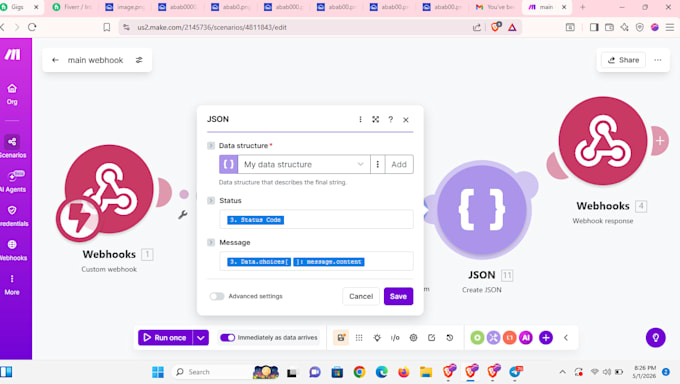This screenshot has height=384, width=680.
Task: Open My data structure dropdown
Action: click(304, 164)
